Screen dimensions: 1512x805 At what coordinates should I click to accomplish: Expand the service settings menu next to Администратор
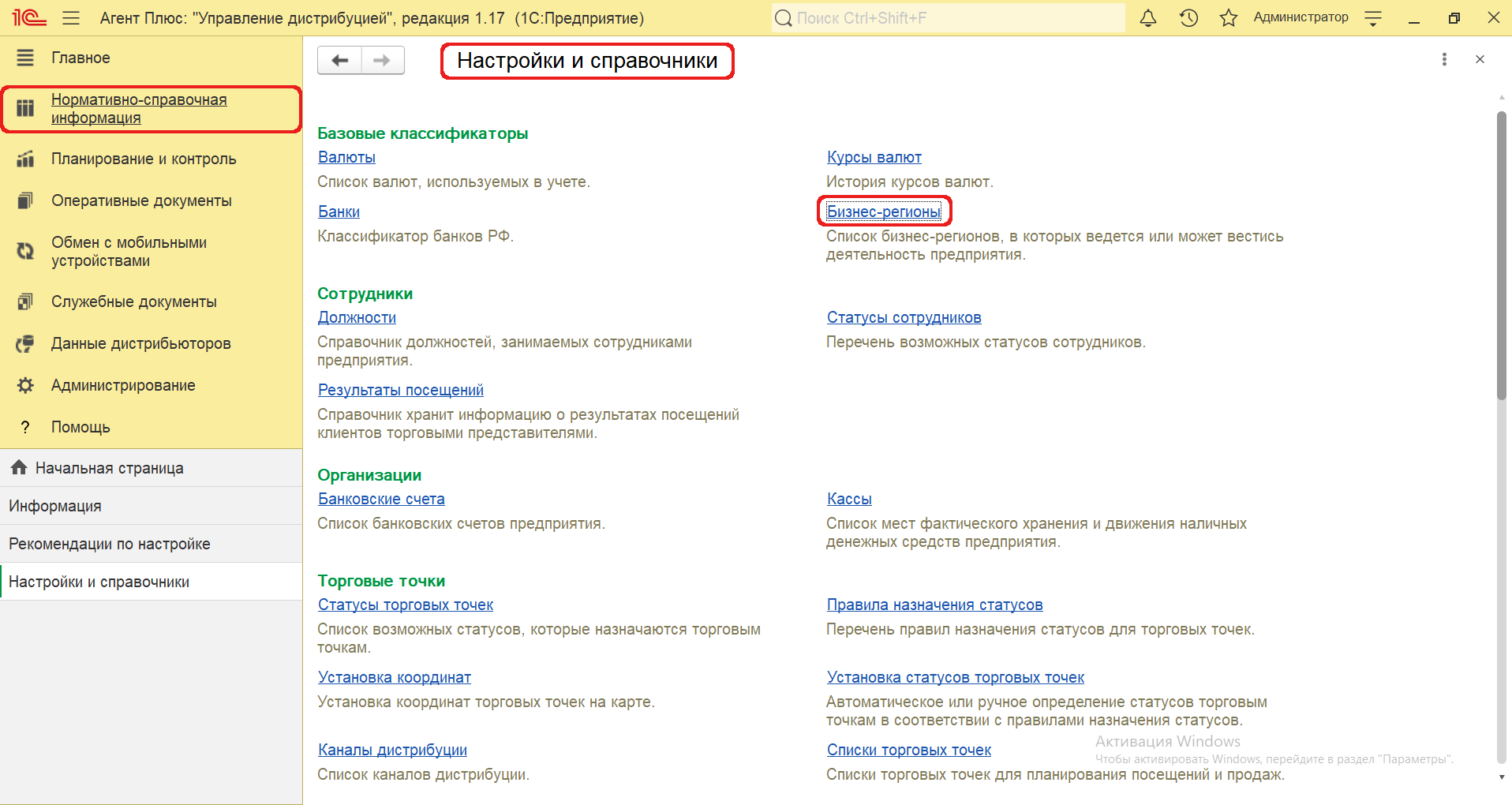tap(1373, 18)
